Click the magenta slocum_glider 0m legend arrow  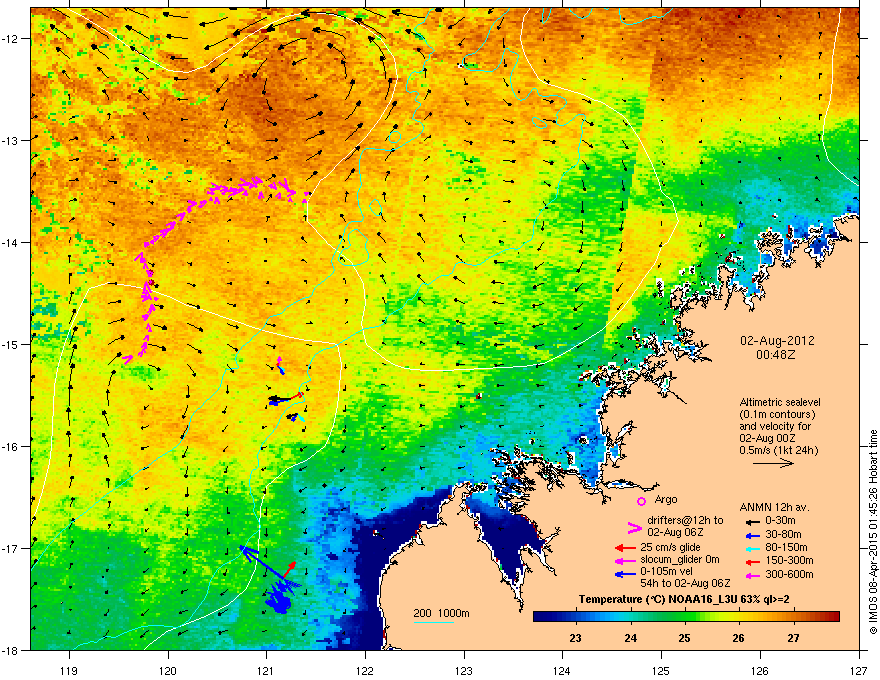pyautogui.click(x=625, y=560)
